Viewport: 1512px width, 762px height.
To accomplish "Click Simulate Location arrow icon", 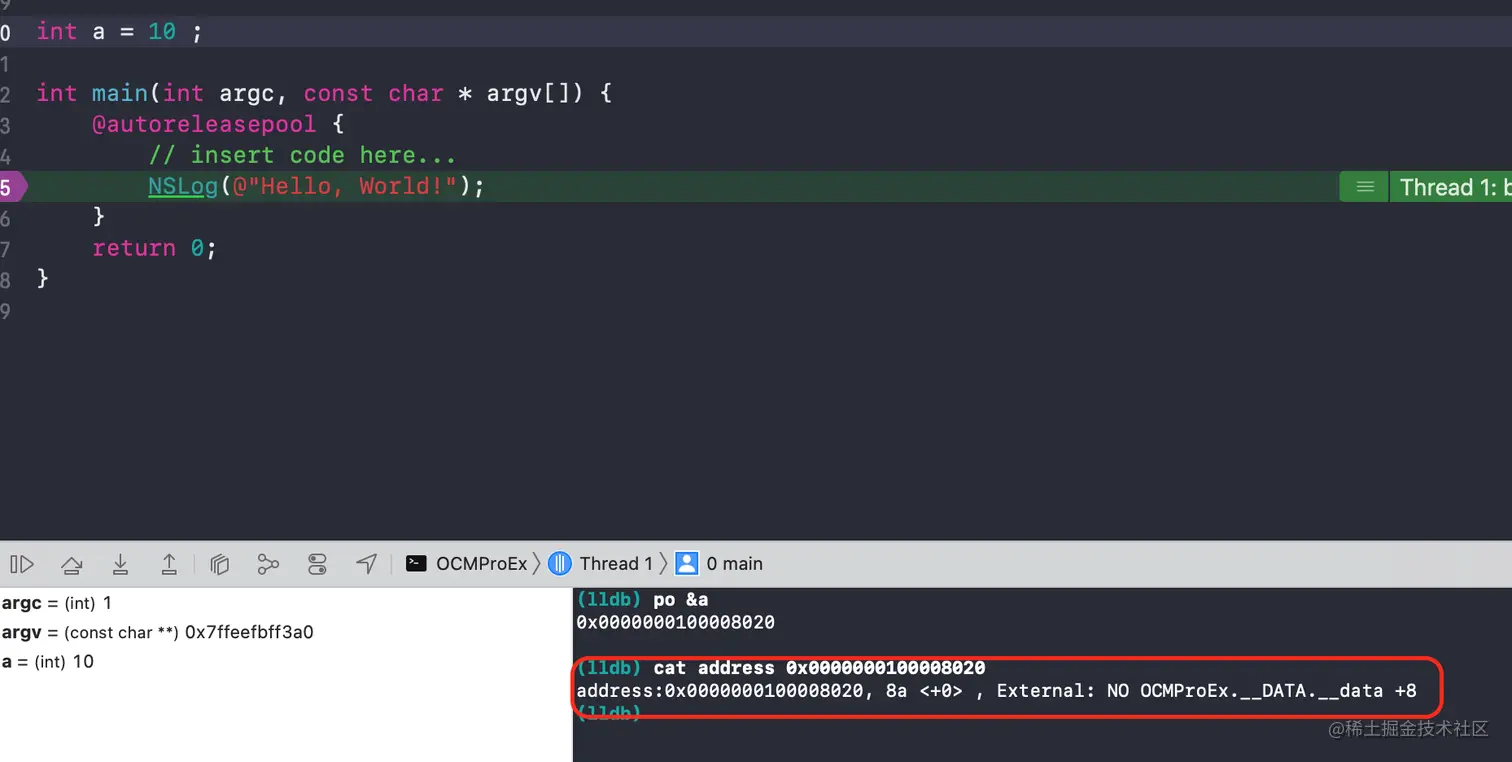I will pyautogui.click(x=366, y=564).
